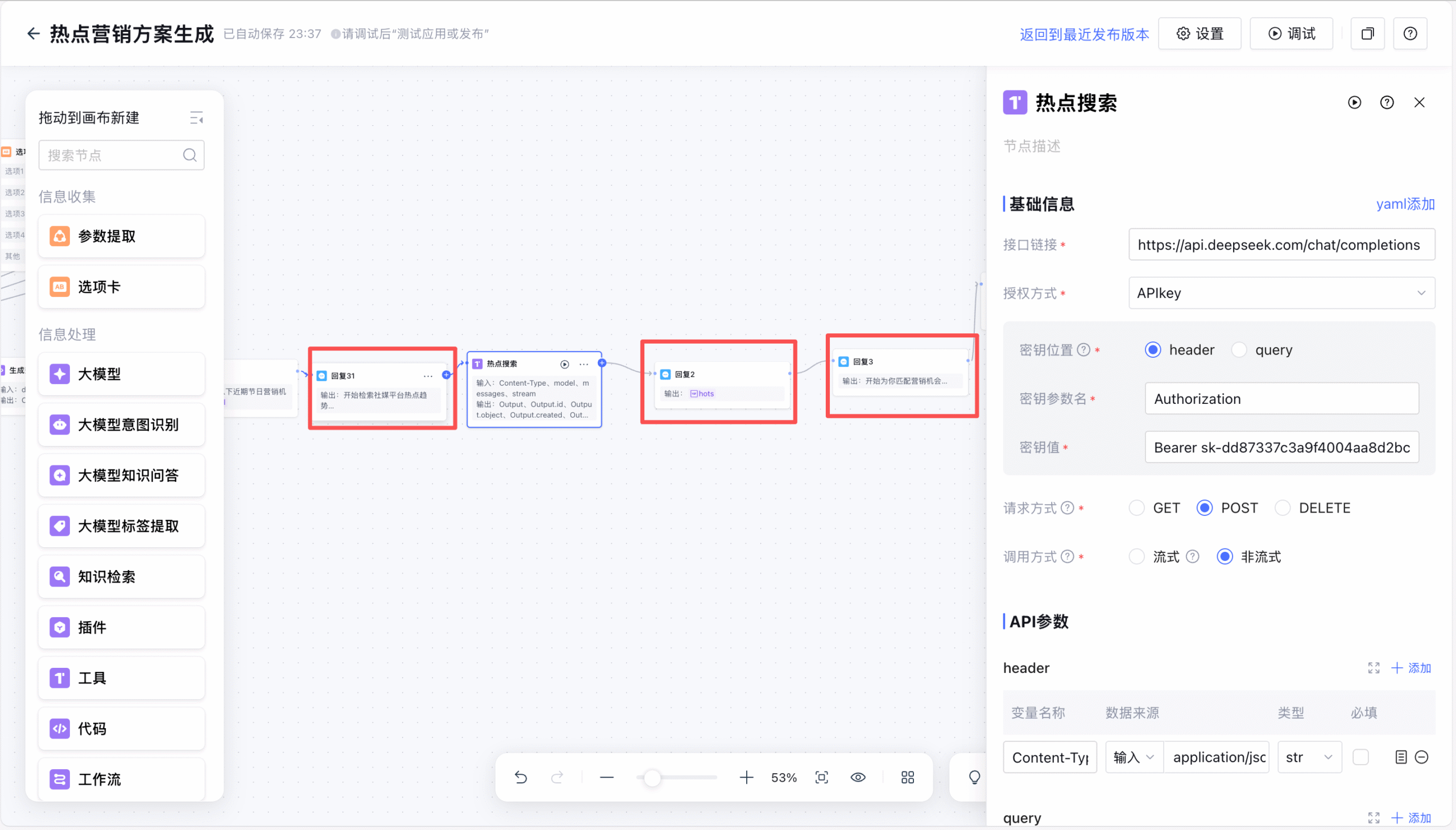Click the undo arrow in canvas toolbar
Image resolution: width=1456 pixels, height=830 pixels.
(x=520, y=777)
